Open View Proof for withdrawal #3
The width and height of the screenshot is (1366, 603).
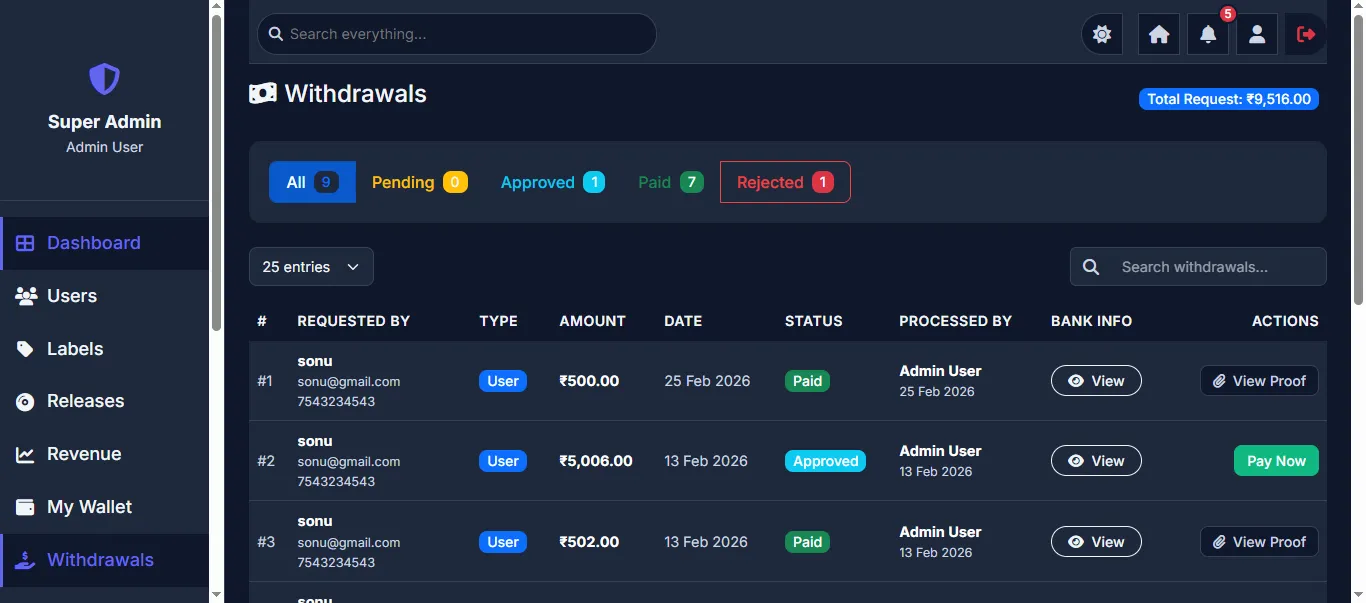[1259, 542]
